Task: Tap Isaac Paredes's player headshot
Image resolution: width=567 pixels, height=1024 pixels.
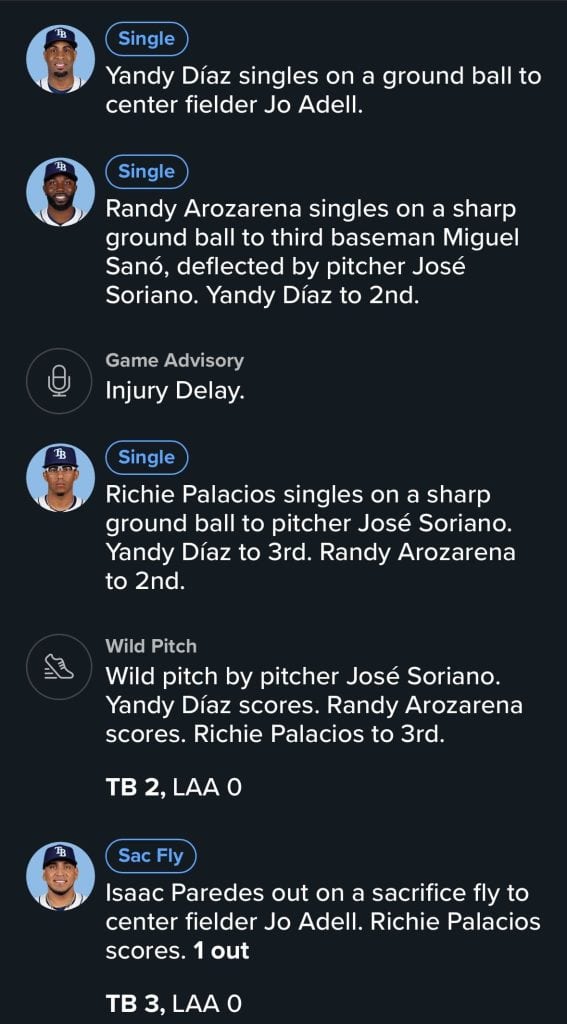Action: coord(60,876)
